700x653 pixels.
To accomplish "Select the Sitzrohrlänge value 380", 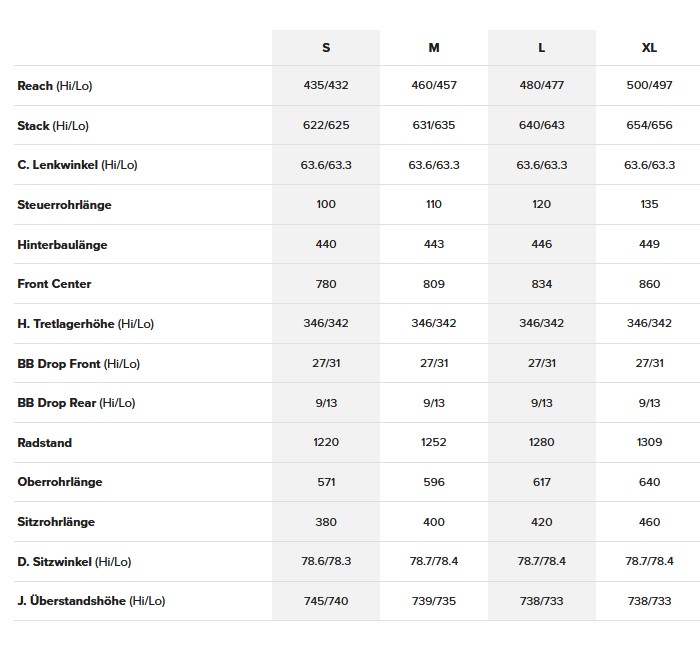I will (326, 522).
